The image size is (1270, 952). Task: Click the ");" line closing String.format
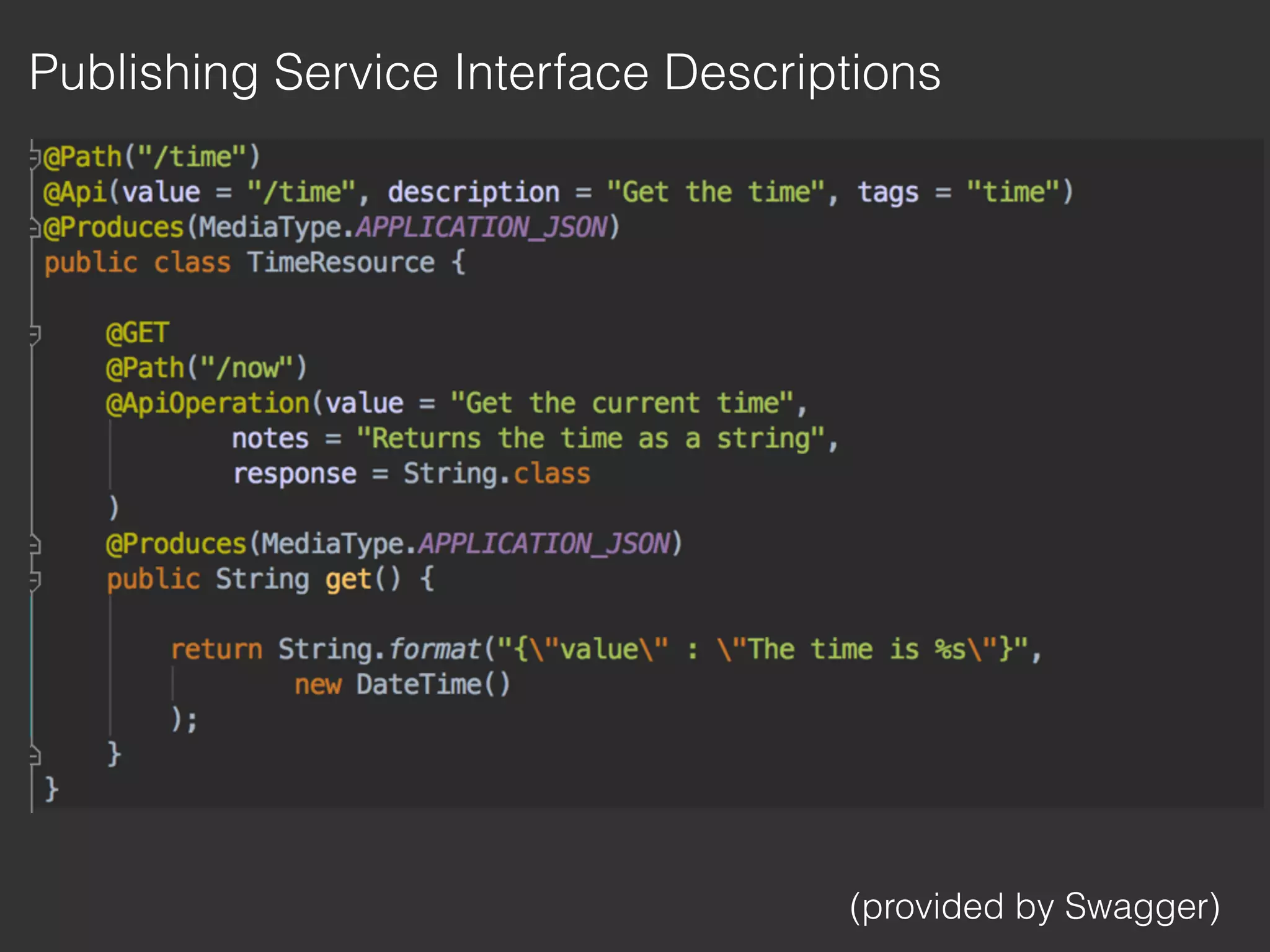pyautogui.click(x=184, y=720)
